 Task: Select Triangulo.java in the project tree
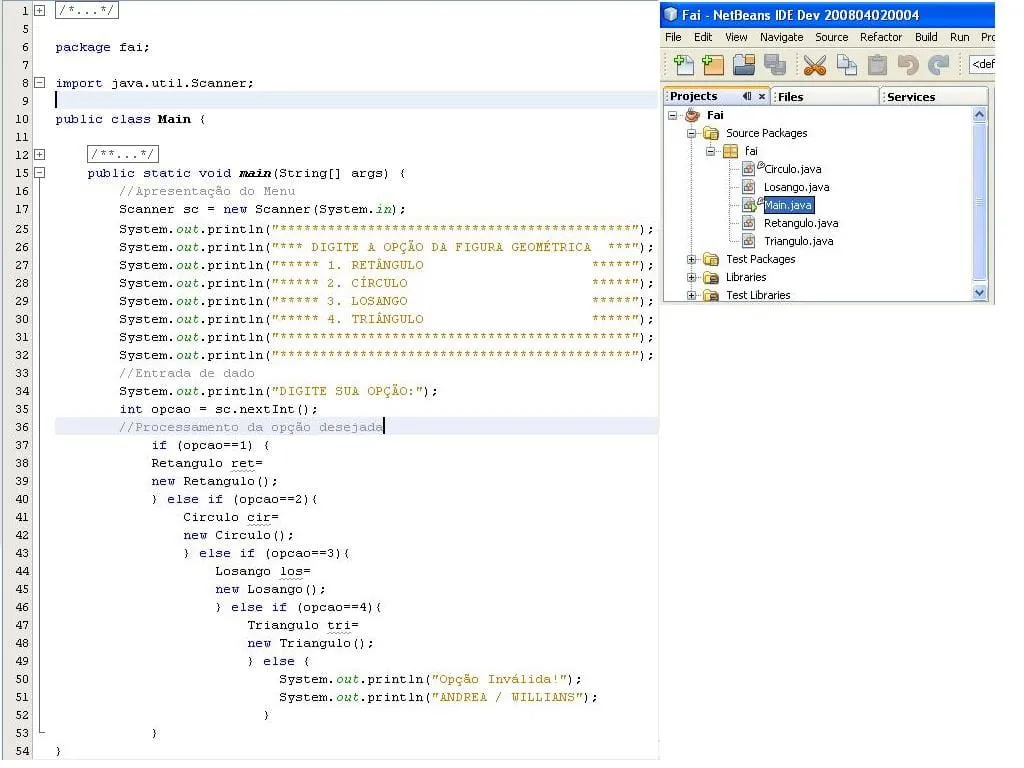coord(798,241)
